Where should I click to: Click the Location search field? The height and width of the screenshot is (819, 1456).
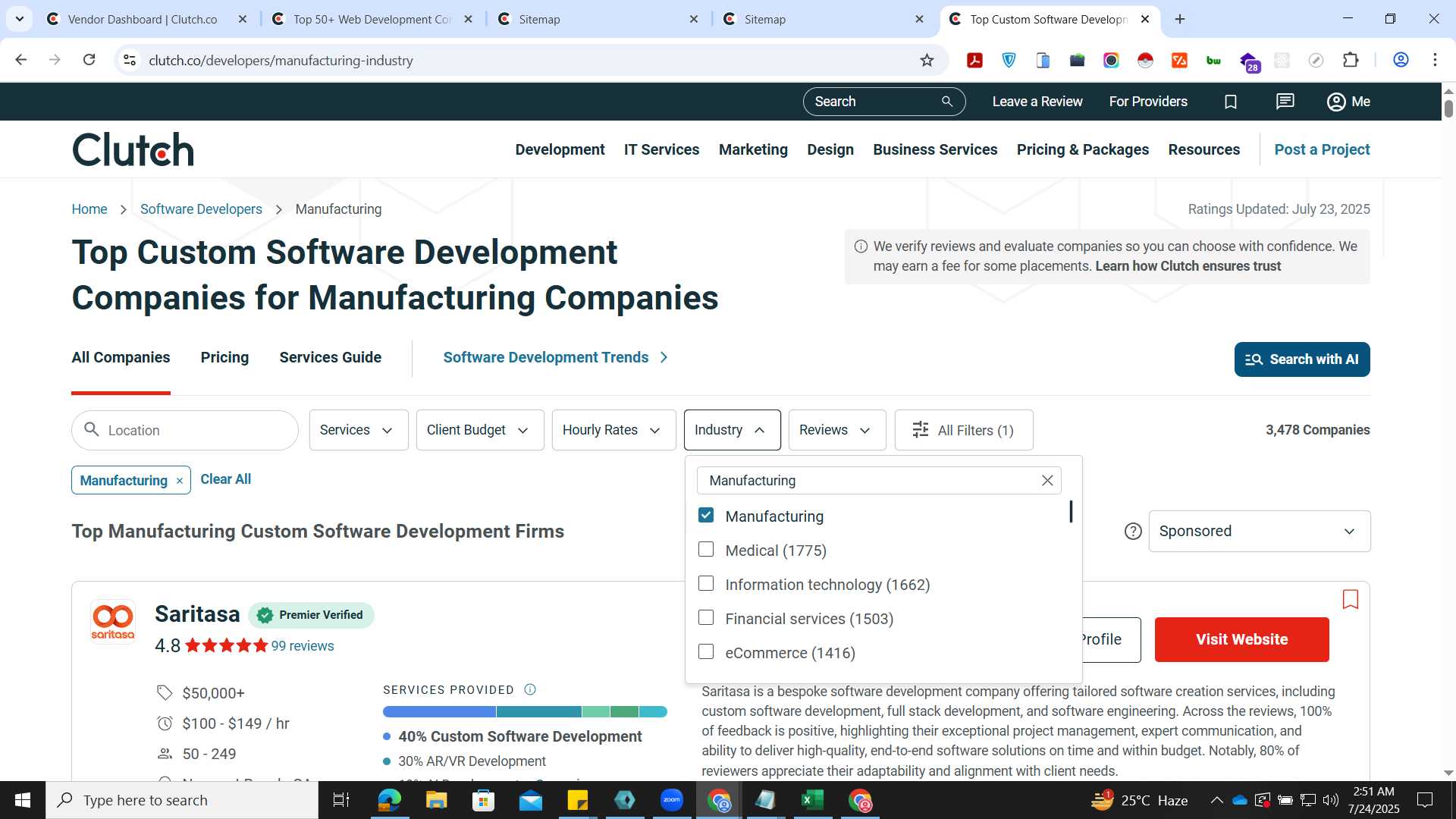click(x=185, y=430)
